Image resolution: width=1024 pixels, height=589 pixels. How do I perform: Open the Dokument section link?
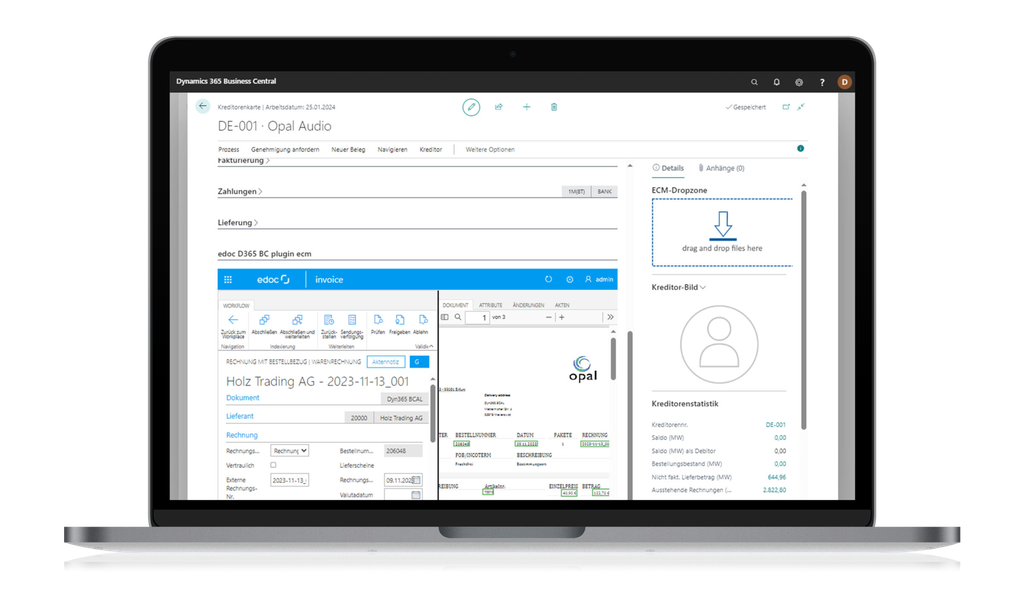pos(242,398)
